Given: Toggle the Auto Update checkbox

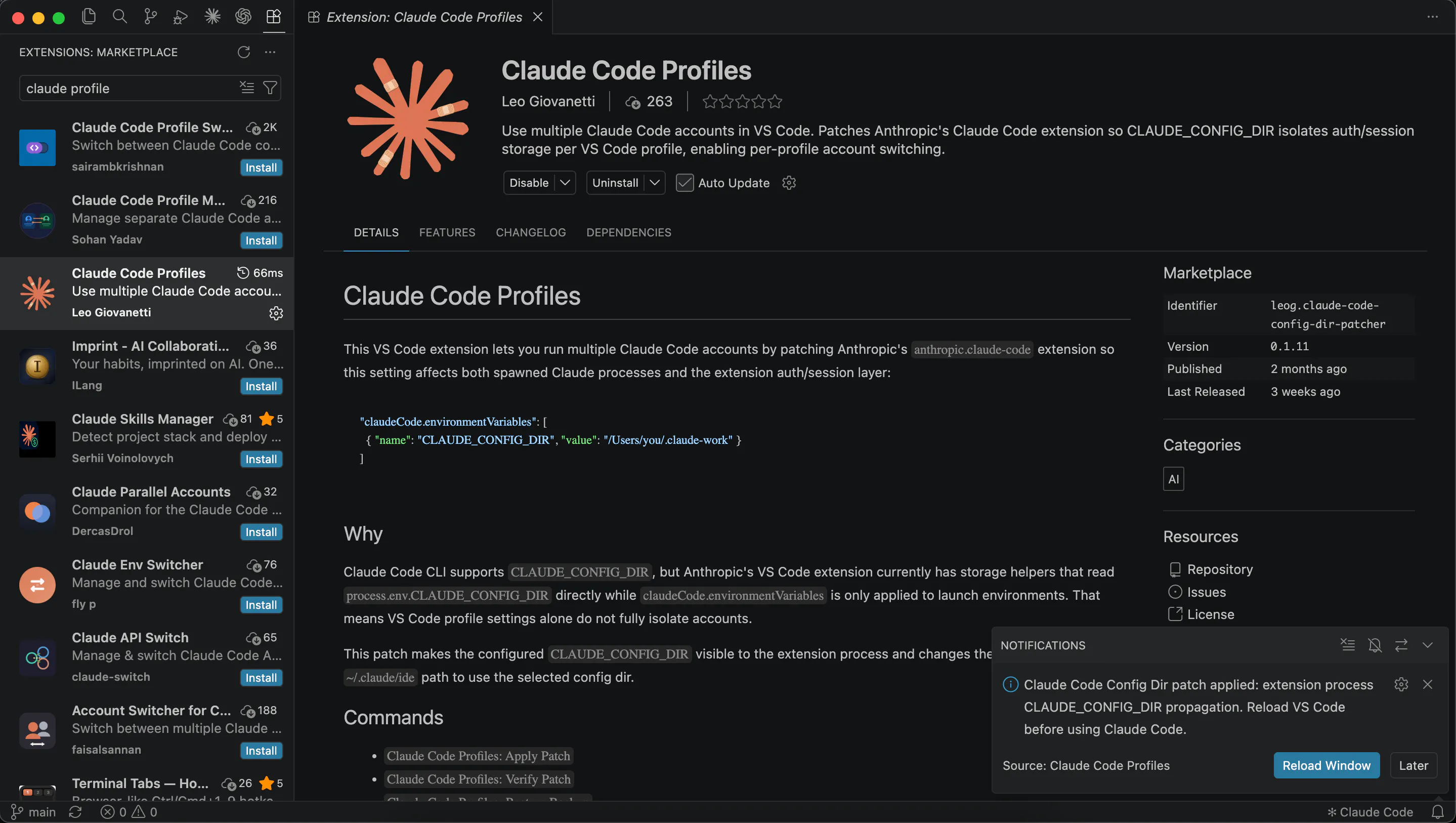Looking at the screenshot, I should [684, 183].
